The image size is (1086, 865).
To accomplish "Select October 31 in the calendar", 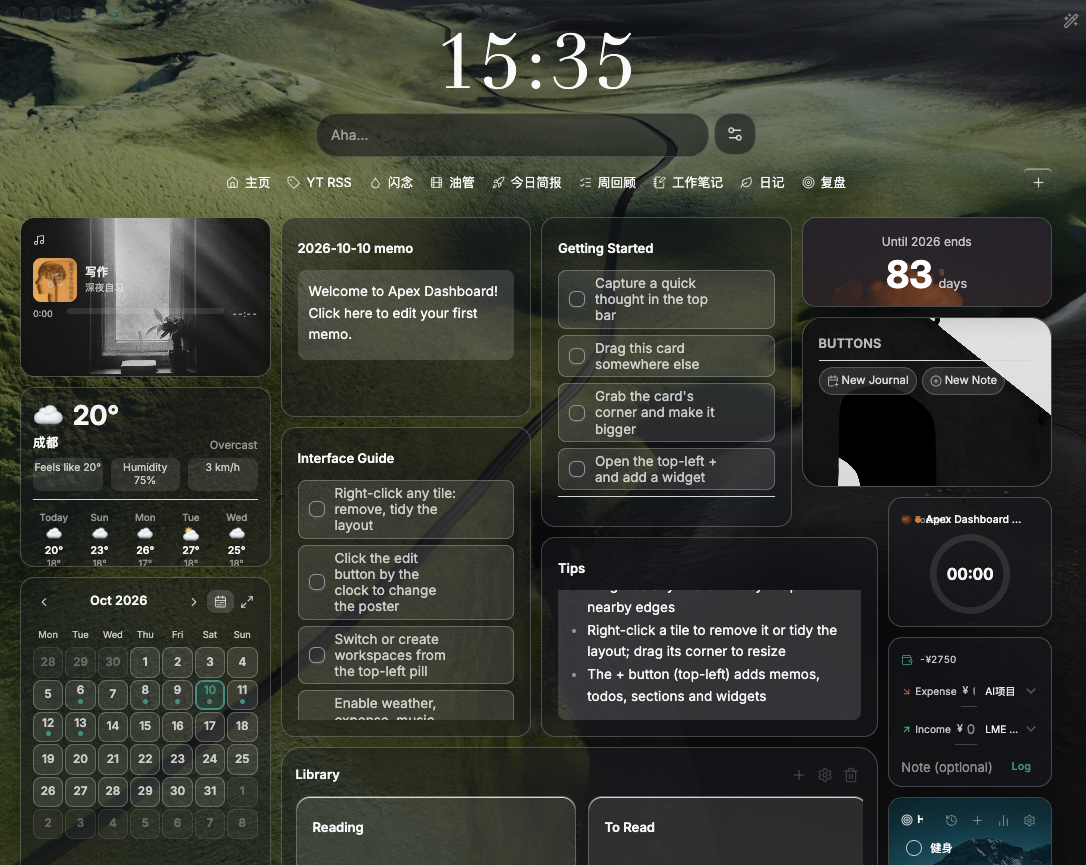I will pyautogui.click(x=210, y=791).
